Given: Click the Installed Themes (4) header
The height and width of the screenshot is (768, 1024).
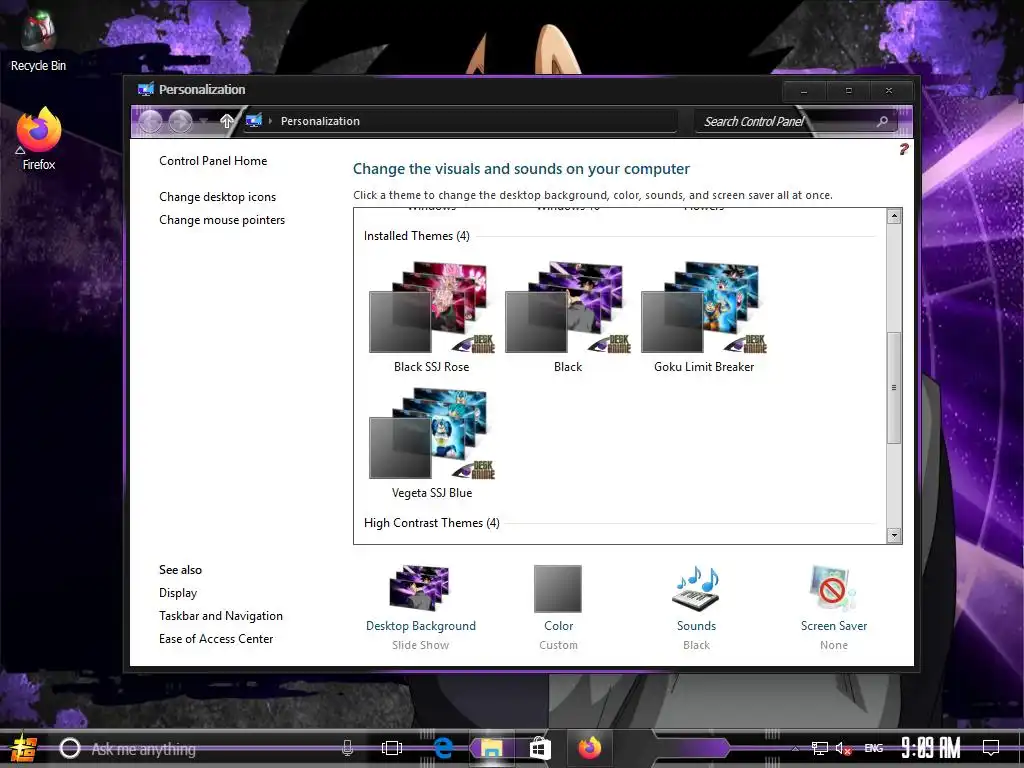Looking at the screenshot, I should tap(417, 236).
